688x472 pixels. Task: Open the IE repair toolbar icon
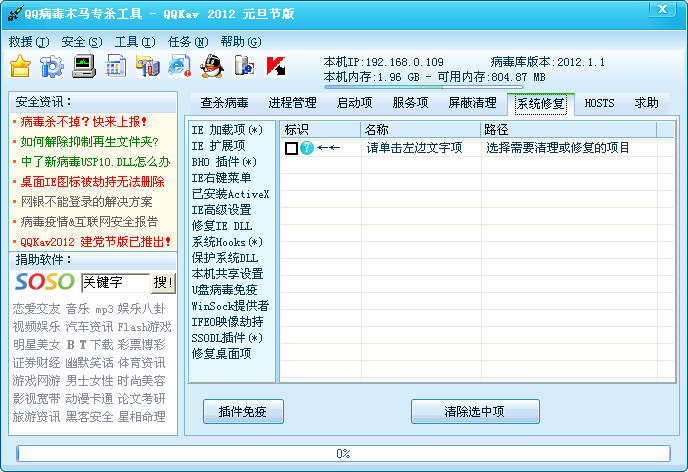[179, 66]
